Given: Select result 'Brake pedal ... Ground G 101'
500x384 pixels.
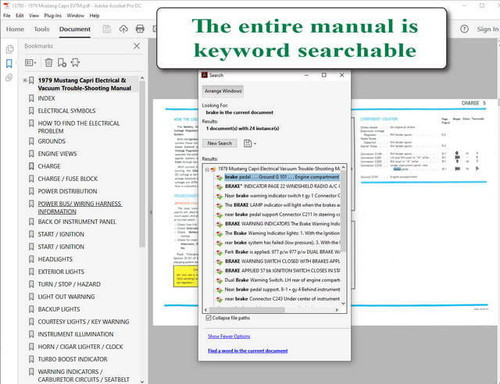Looking at the screenshot, I should [x=282, y=177].
